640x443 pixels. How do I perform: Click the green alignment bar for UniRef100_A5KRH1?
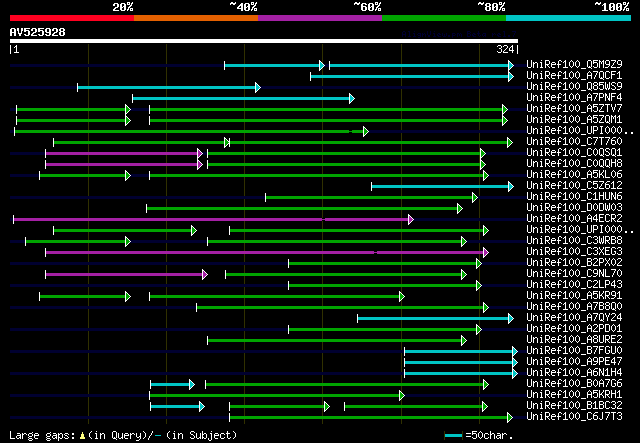[277, 396]
